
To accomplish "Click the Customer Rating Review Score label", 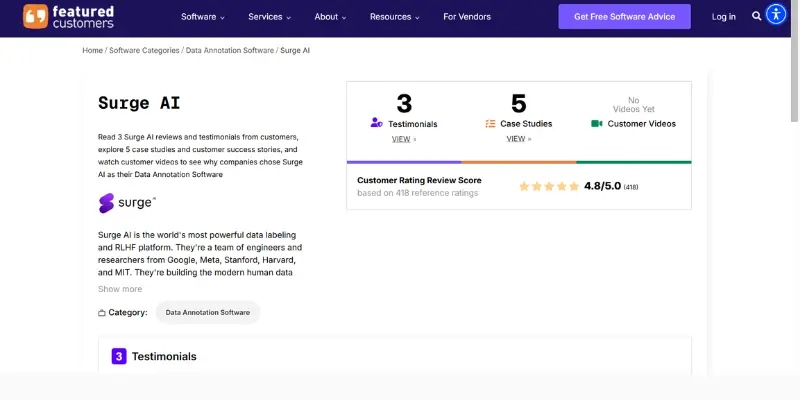I will pyautogui.click(x=419, y=180).
